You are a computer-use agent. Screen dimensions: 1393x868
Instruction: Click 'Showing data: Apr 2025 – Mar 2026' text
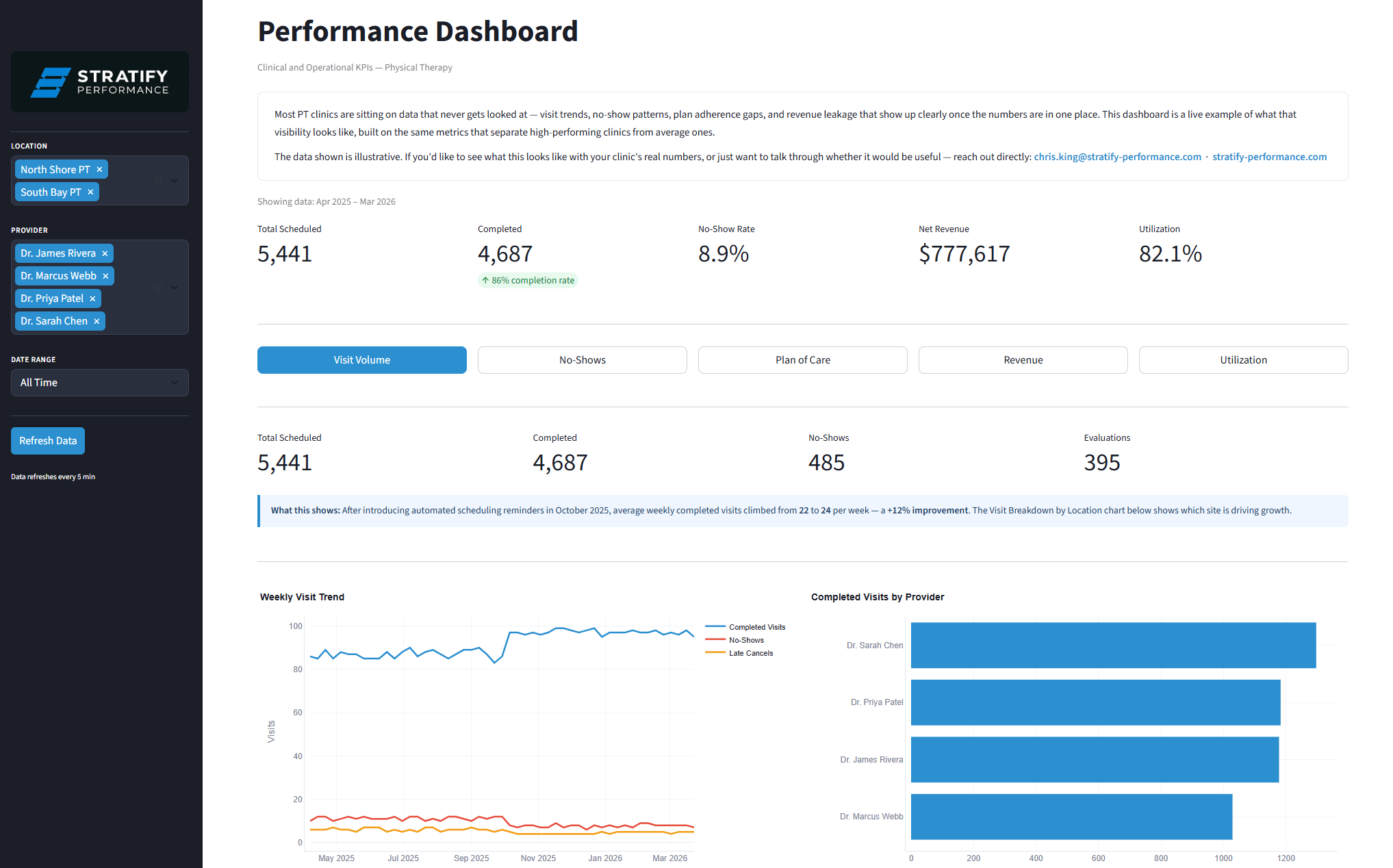click(x=327, y=202)
